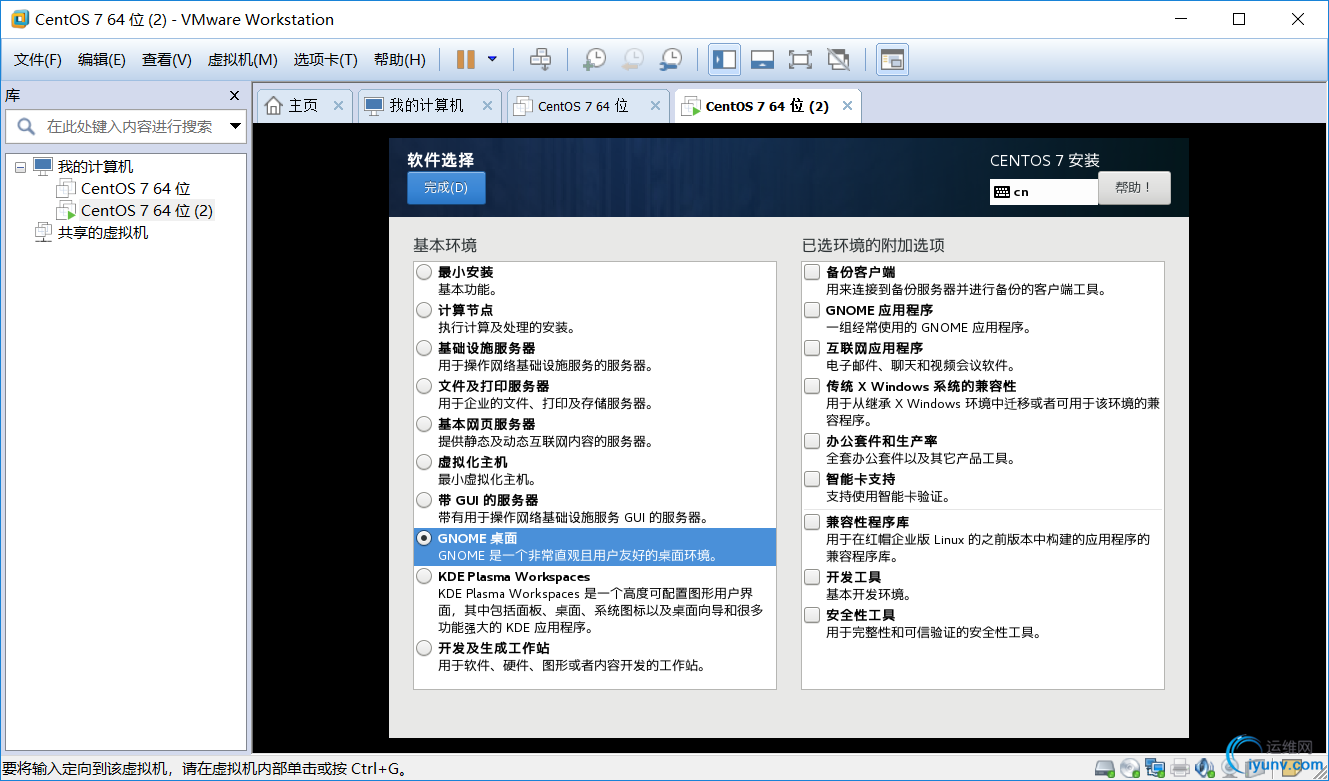The width and height of the screenshot is (1329, 781).
Task: Check the 办公套件和生产率 add-on
Action: pyautogui.click(x=813, y=441)
